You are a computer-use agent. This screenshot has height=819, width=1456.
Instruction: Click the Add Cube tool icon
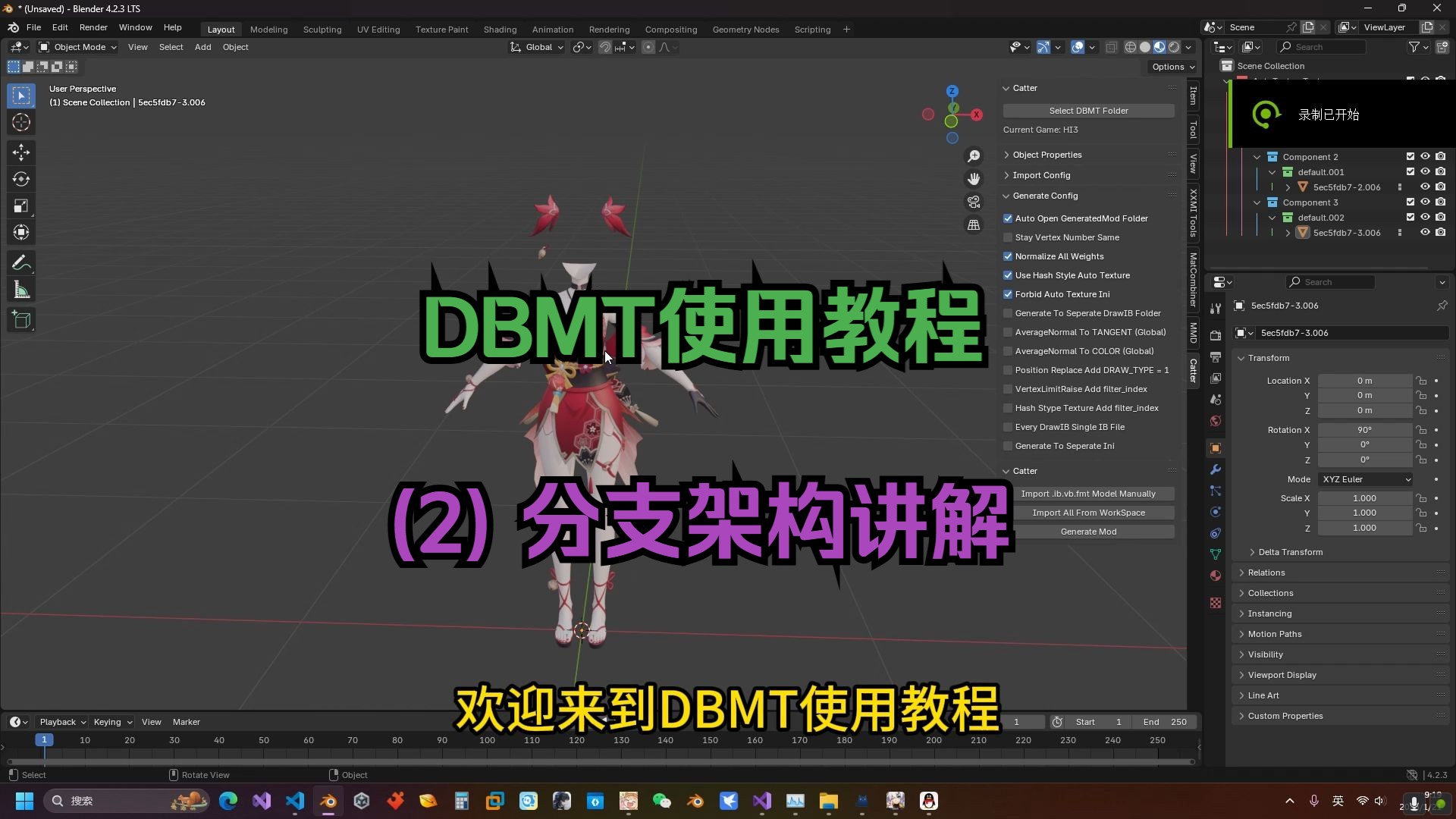pyautogui.click(x=21, y=320)
